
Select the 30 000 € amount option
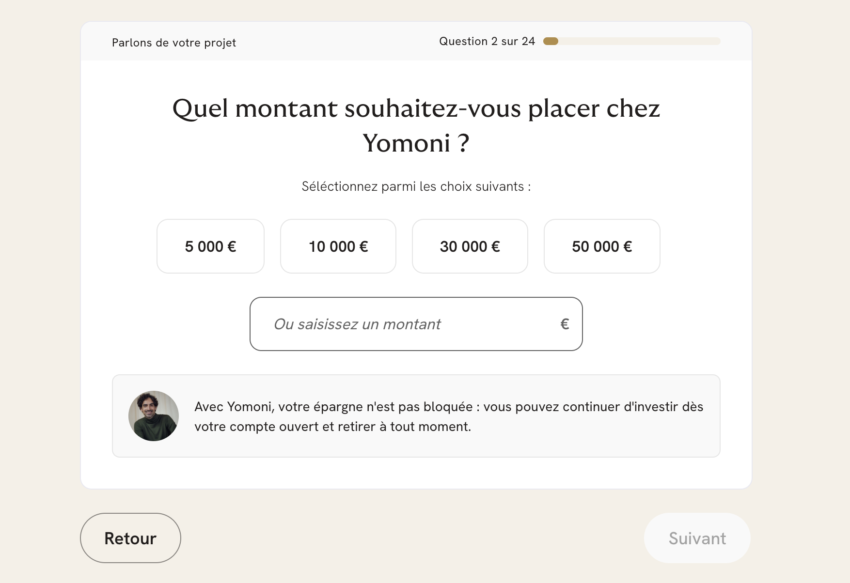(470, 246)
